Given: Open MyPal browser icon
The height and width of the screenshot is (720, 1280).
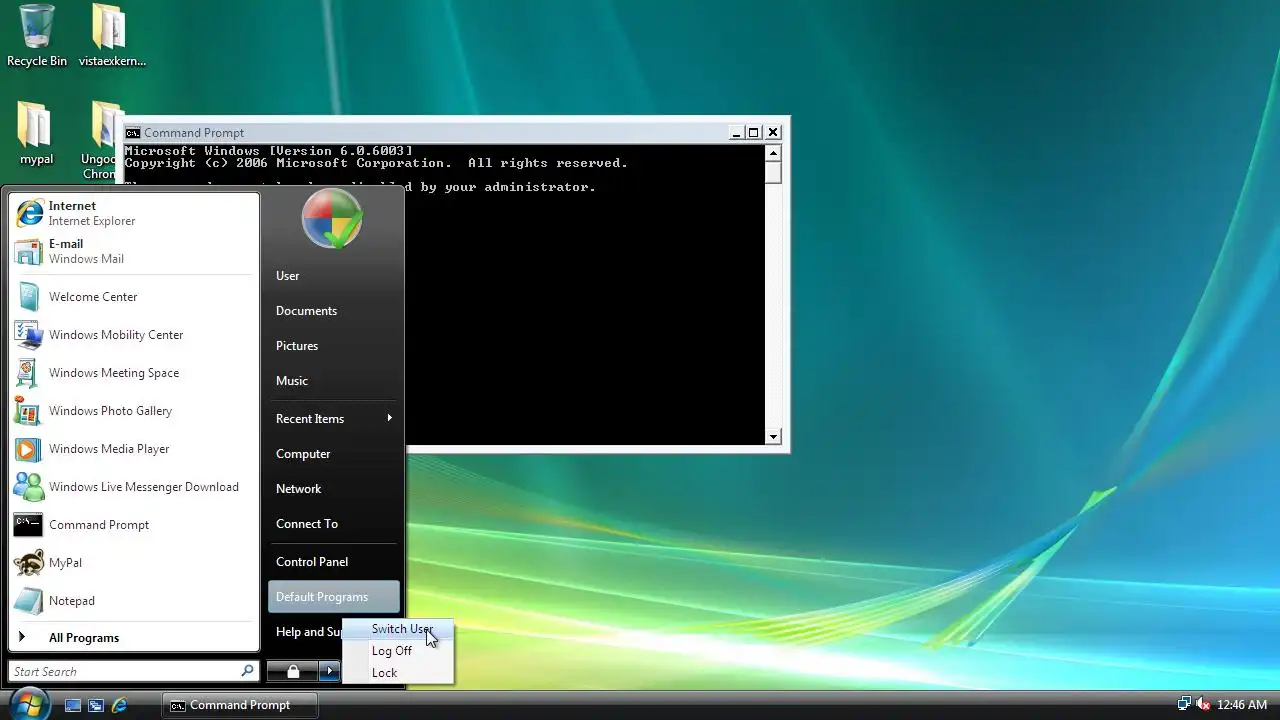Looking at the screenshot, I should click(29, 563).
